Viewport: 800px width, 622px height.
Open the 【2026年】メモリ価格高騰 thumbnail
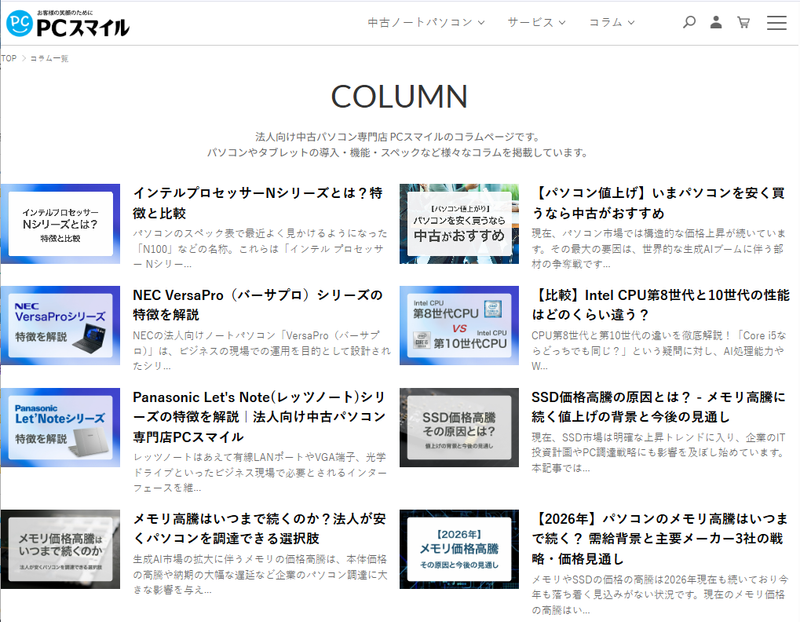[459, 549]
